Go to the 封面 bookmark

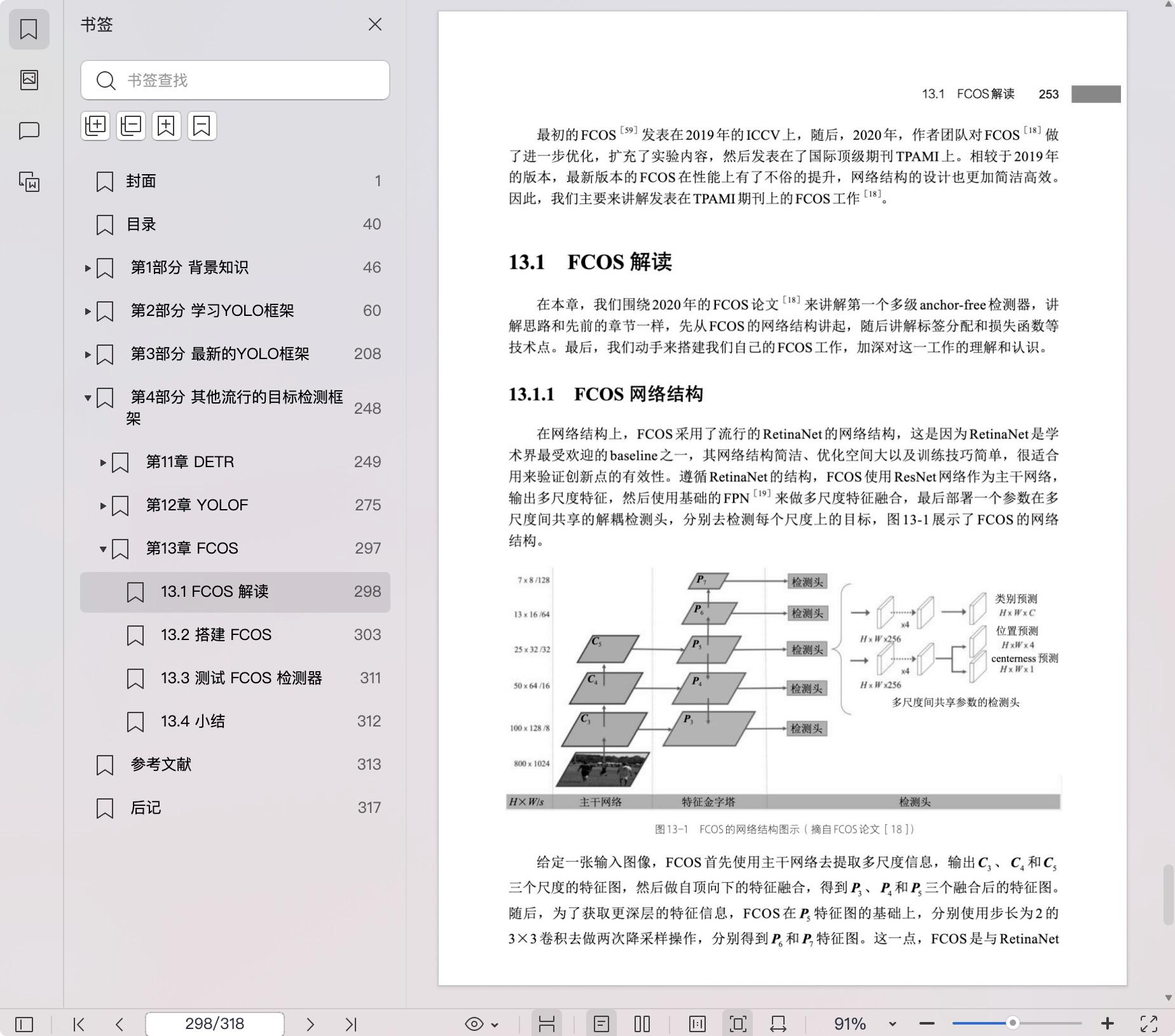(x=235, y=181)
